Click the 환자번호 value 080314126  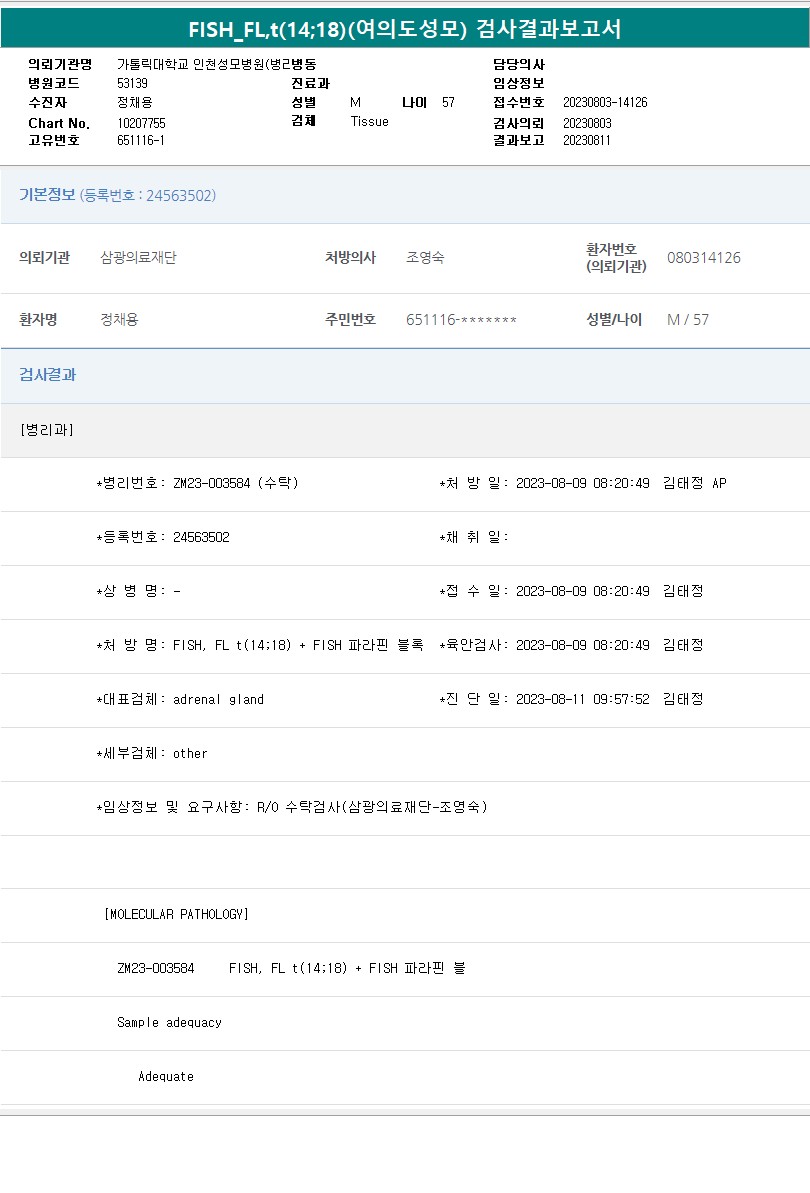(x=703, y=258)
